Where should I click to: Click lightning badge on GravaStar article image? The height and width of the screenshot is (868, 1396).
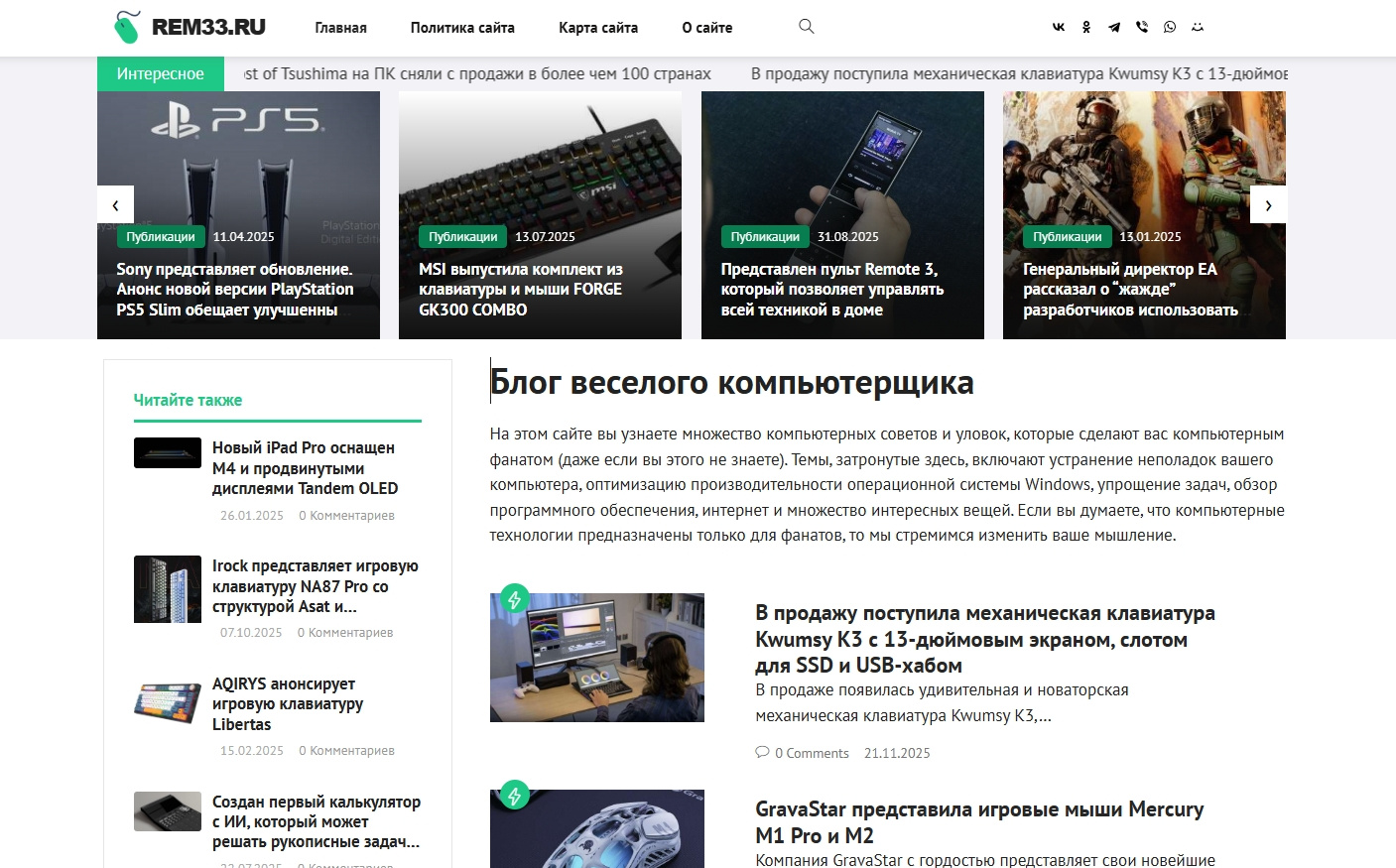(x=514, y=795)
